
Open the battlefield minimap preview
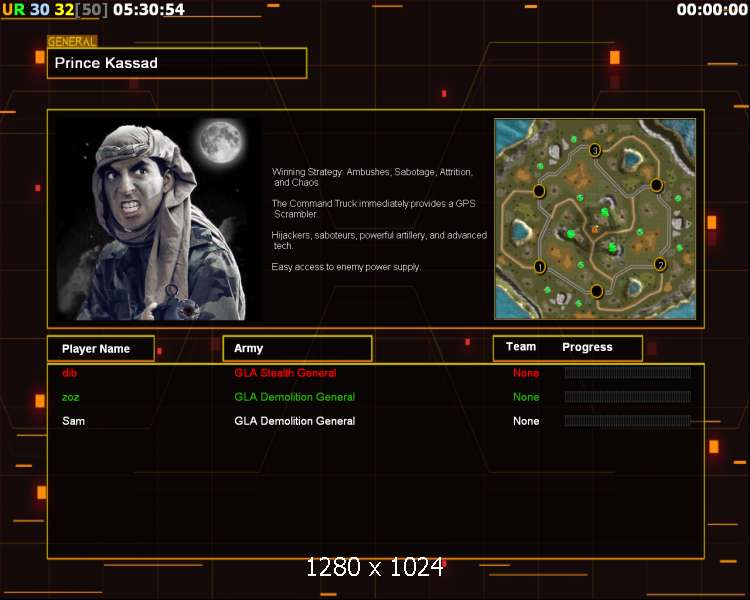click(595, 219)
